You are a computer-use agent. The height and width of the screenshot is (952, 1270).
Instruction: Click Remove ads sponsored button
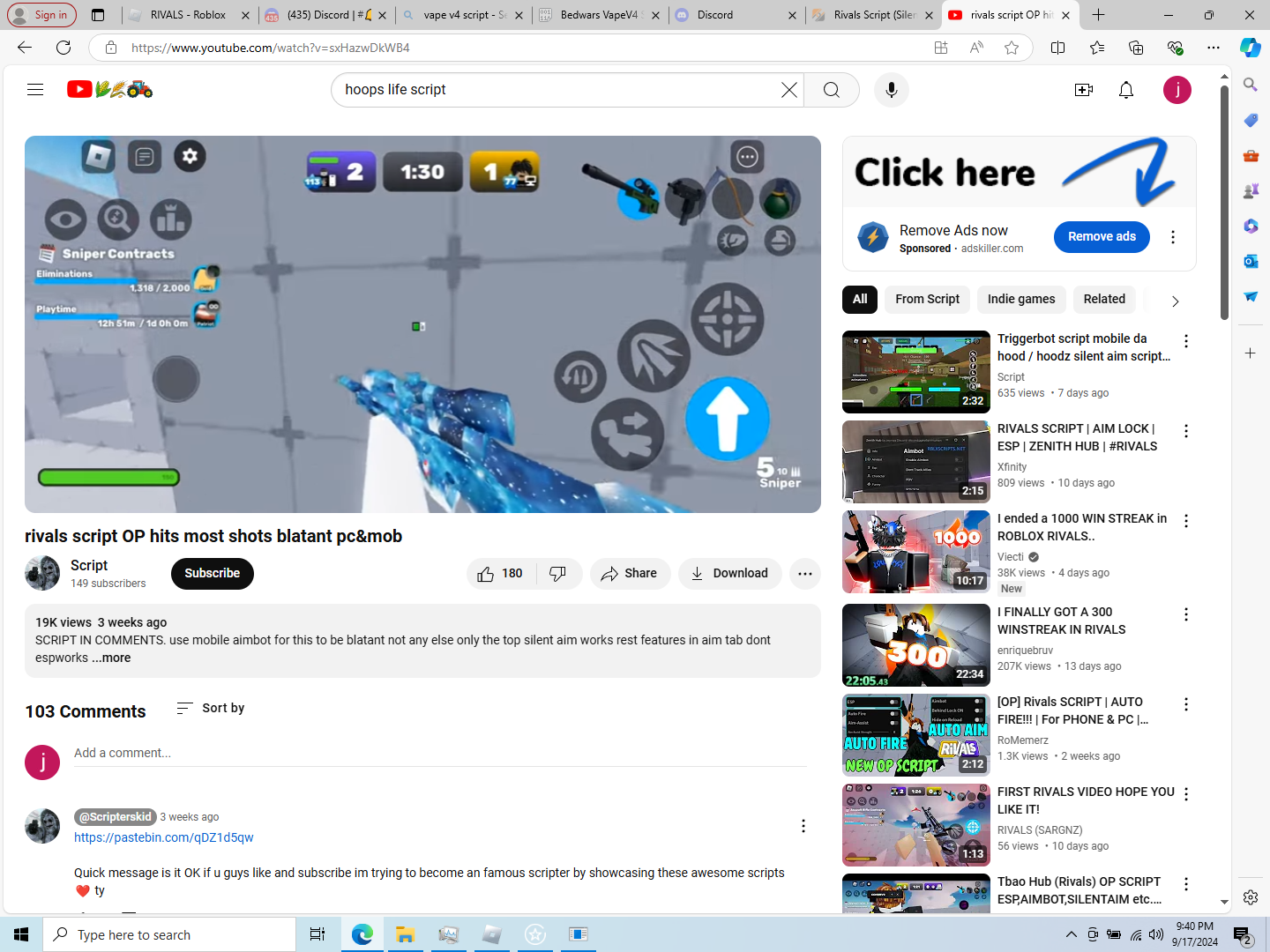(x=1102, y=237)
